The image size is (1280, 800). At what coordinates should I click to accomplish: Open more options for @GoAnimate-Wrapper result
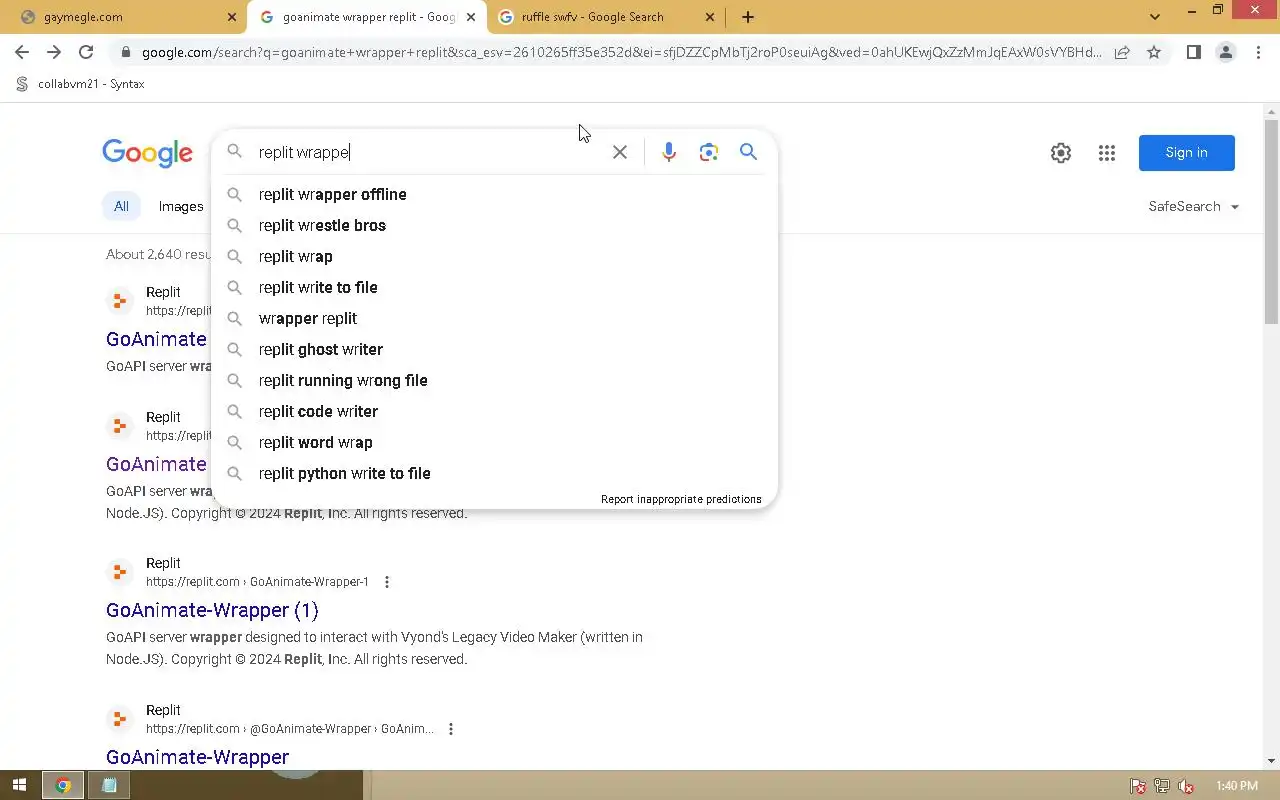pyautogui.click(x=451, y=729)
